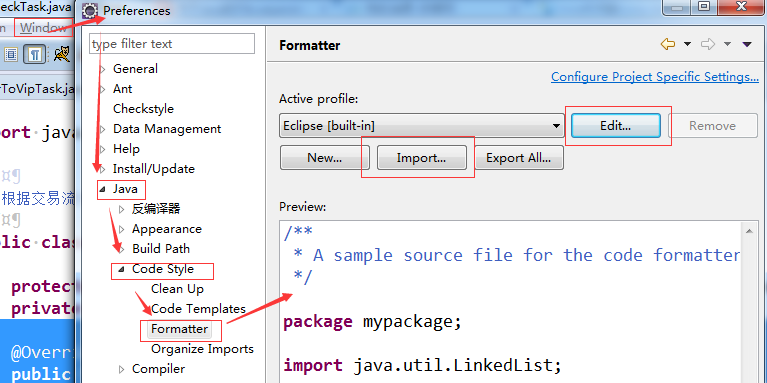The width and height of the screenshot is (767, 383).
Task: Toggle the block selection mode toolbar icon
Action: [11, 54]
